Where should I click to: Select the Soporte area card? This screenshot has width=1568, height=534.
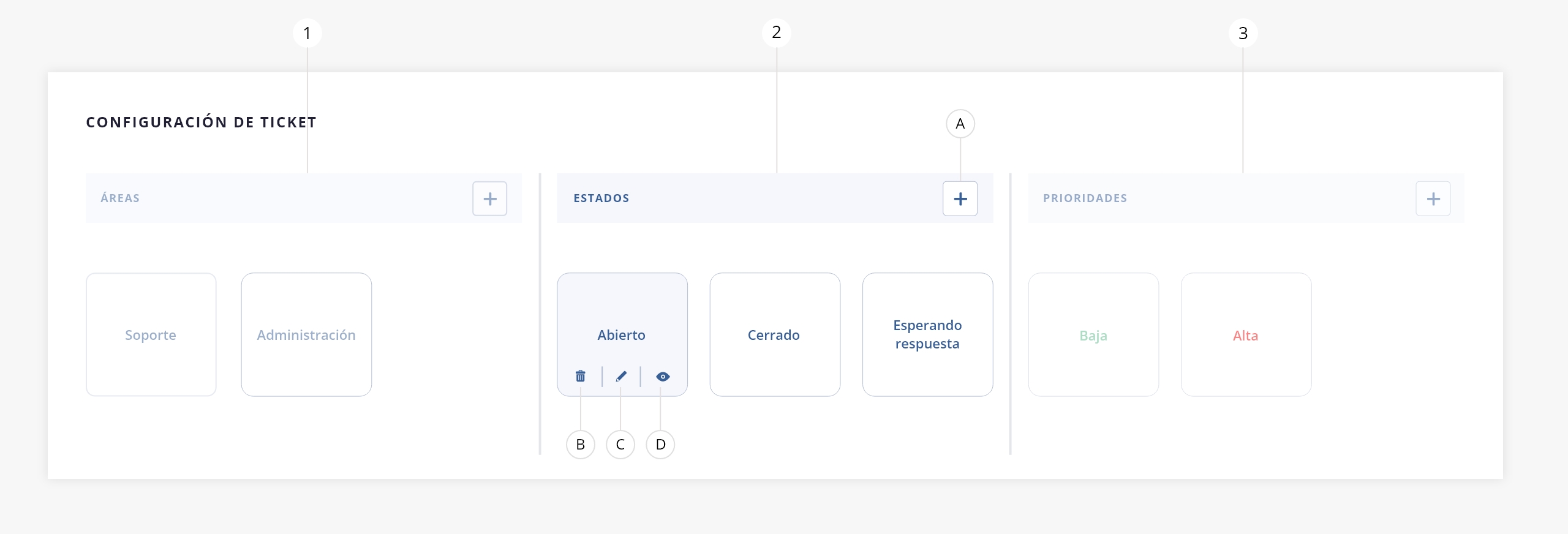(151, 334)
